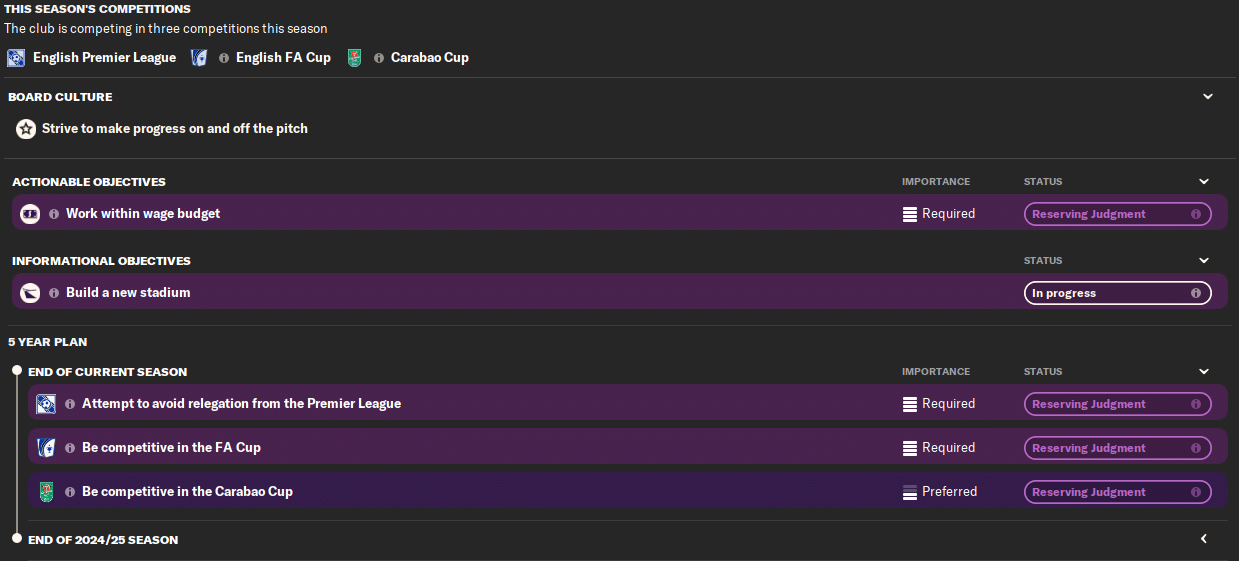This screenshot has width=1239, height=561.
Task: Click the English FA Cup logo icon
Action: [199, 57]
